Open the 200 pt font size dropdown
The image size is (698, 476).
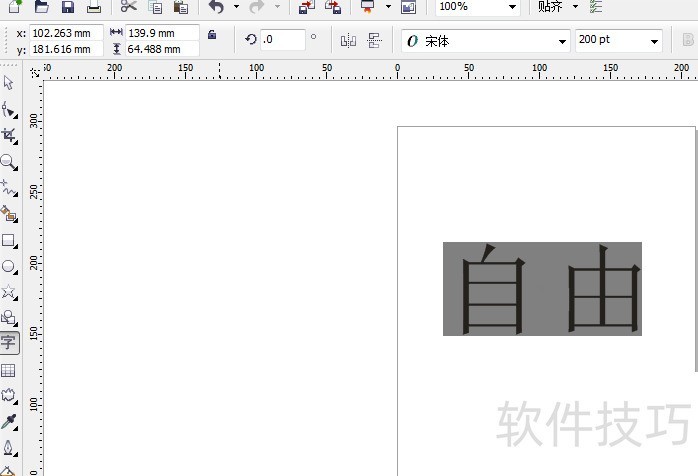click(x=654, y=41)
